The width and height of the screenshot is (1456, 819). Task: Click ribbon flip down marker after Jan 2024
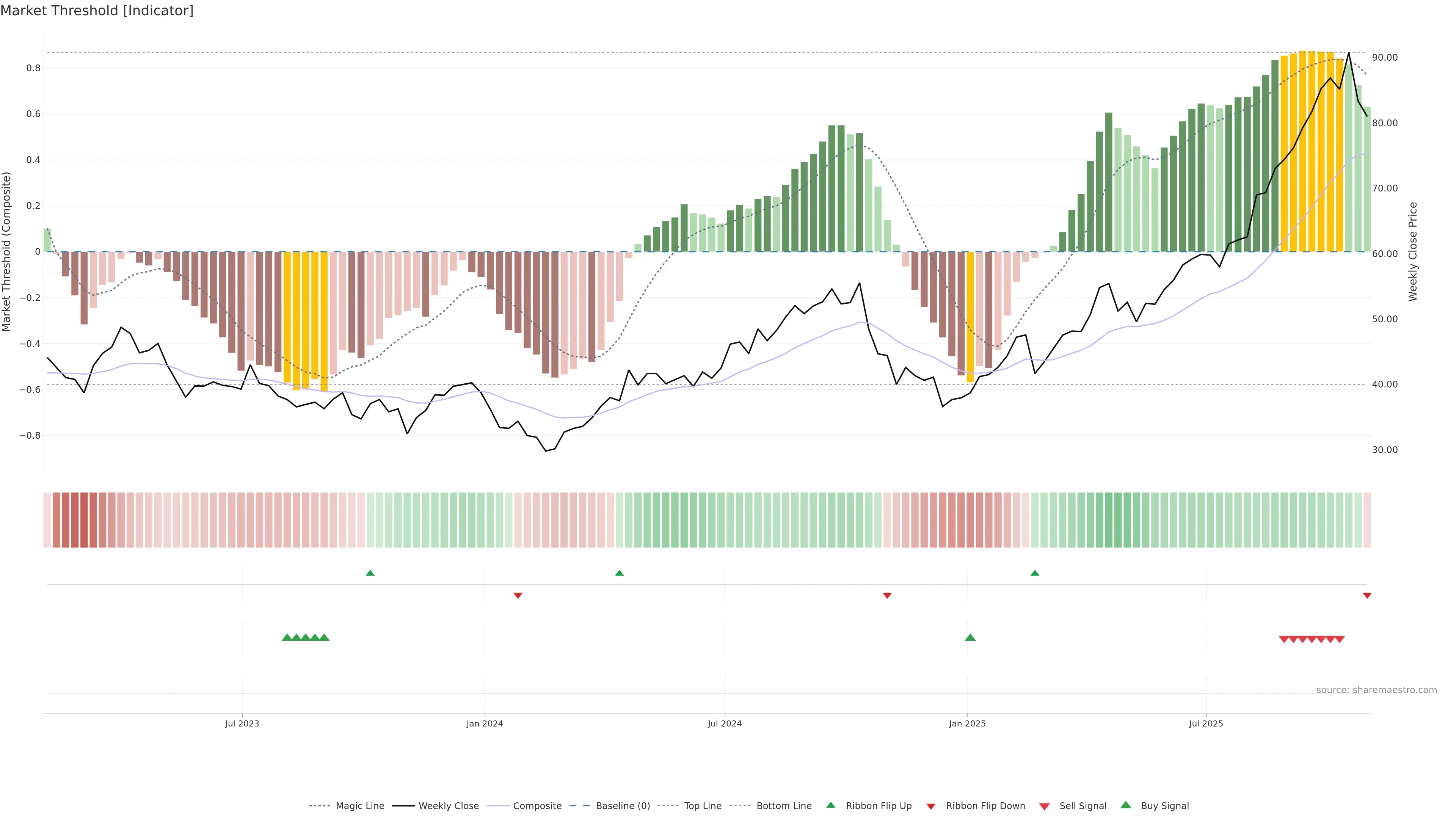pos(518,595)
